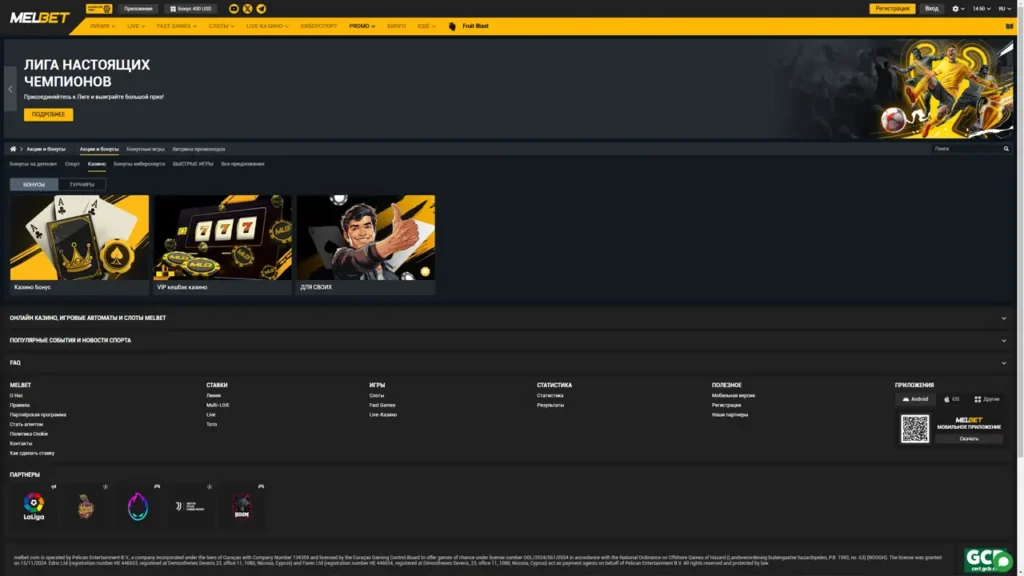The width and height of the screenshot is (1024, 576).
Task: Open the Melbet logo home link
Action: click(x=39, y=18)
